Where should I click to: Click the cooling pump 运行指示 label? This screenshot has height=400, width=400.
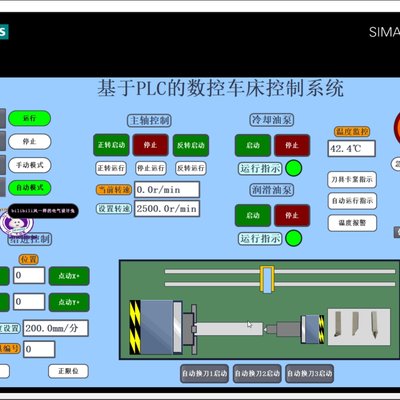point(260,168)
